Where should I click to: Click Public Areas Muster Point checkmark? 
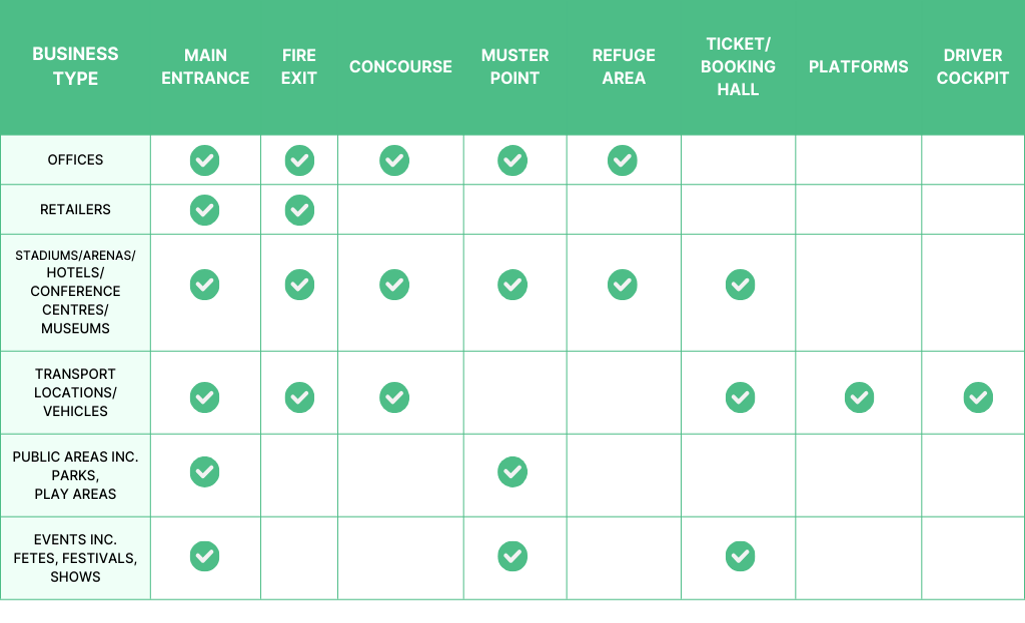(512, 471)
